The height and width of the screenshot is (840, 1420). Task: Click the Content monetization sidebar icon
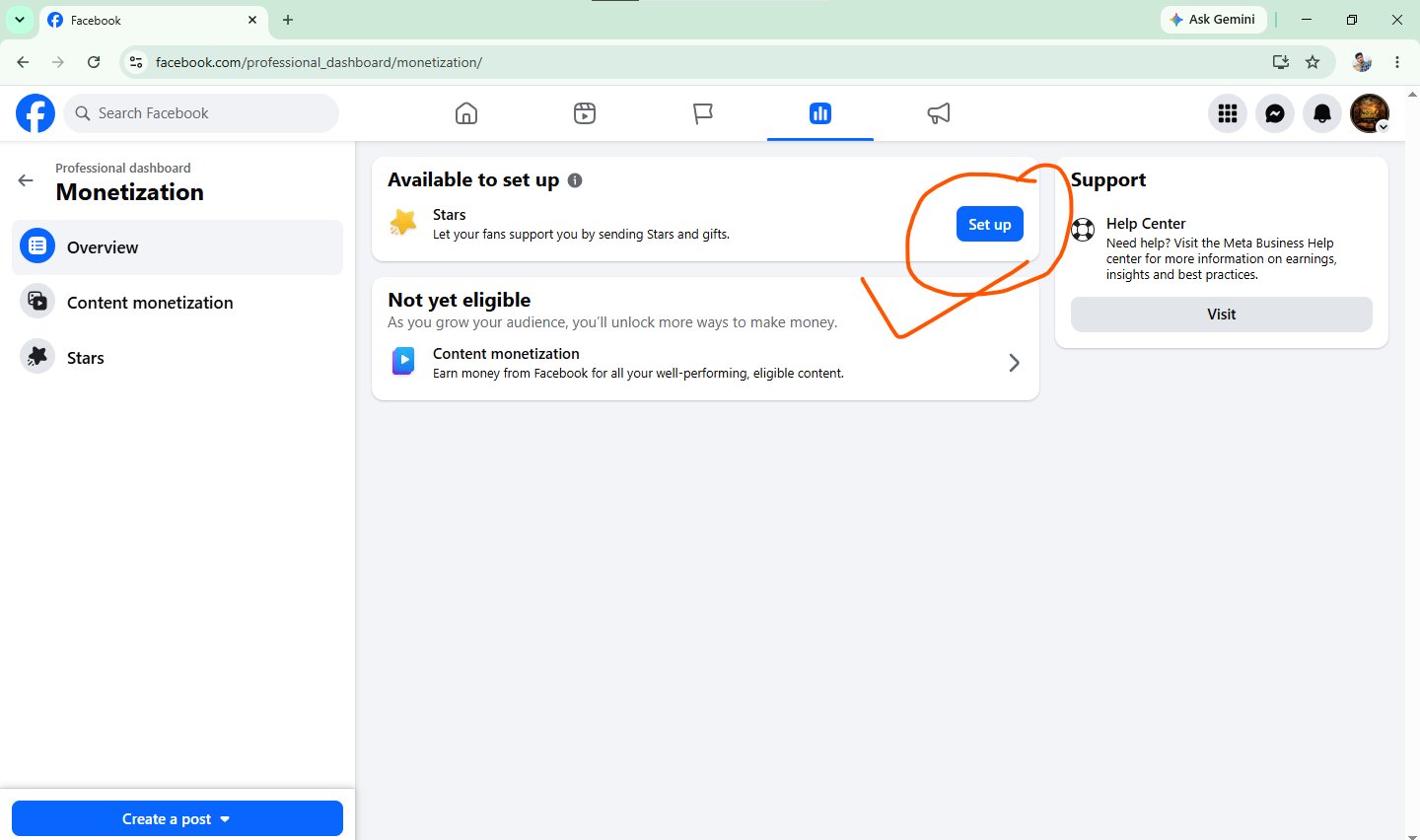(37, 302)
